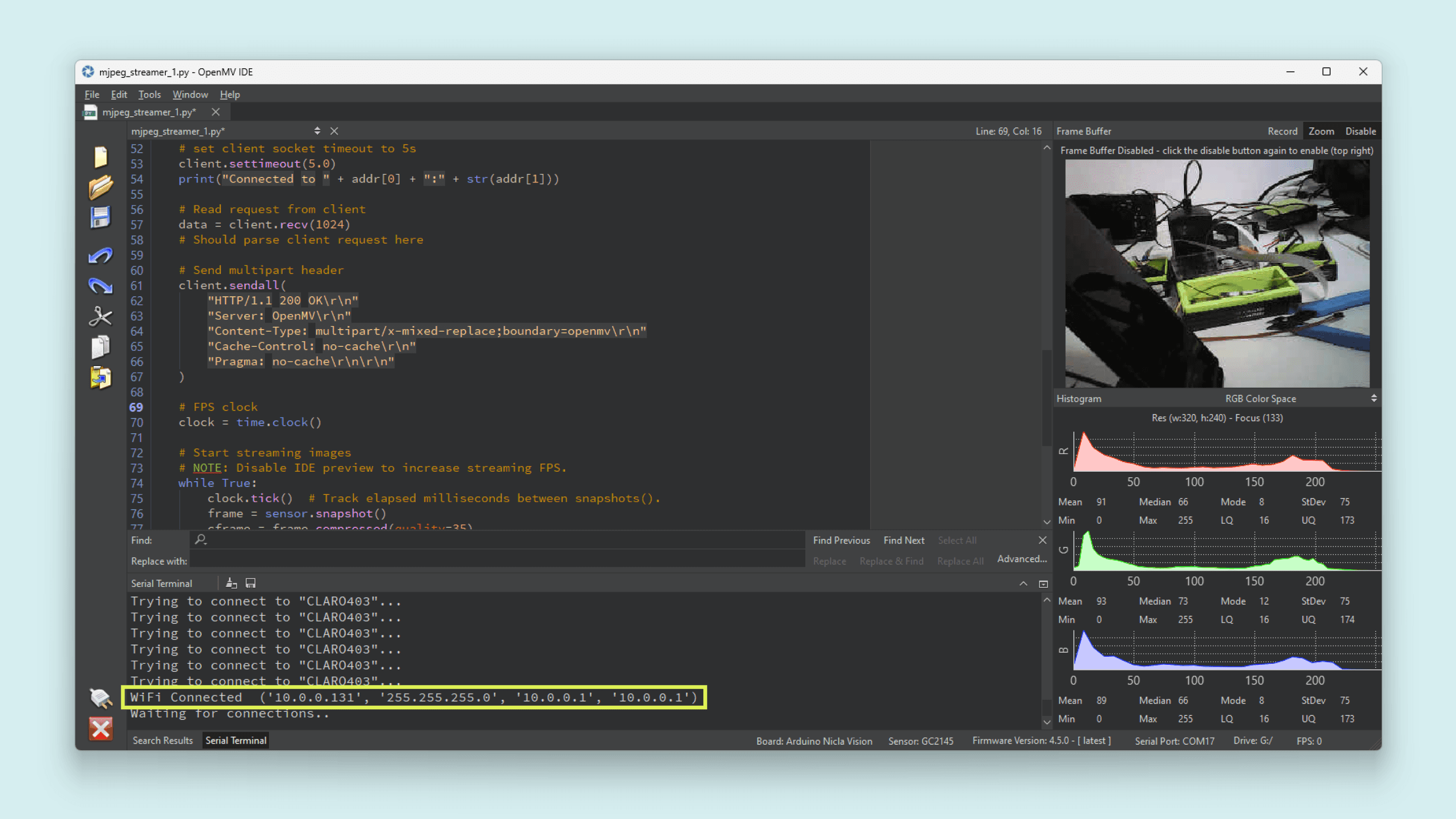Open the file selector arrows beside mjpeg_streamer_1.py
Viewport: 1456px width, 819px height.
tap(317, 130)
